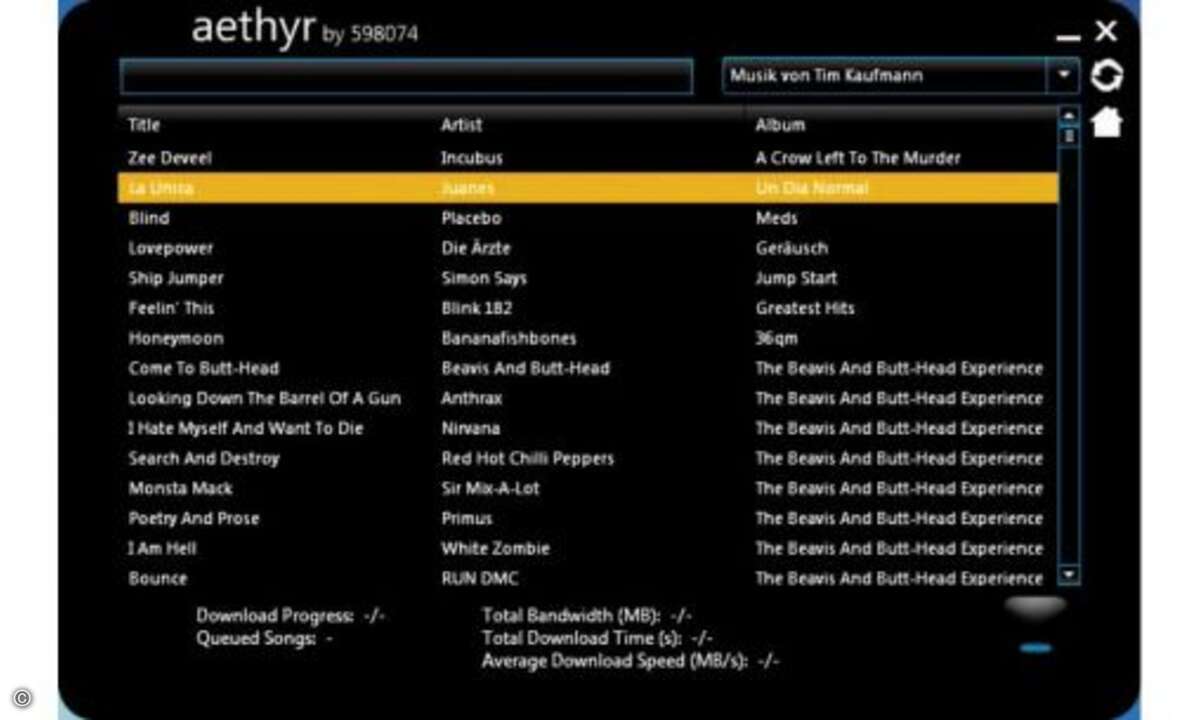Select Looking Down The Barrel Of A Gun
1200x720 pixels.
pos(264,398)
